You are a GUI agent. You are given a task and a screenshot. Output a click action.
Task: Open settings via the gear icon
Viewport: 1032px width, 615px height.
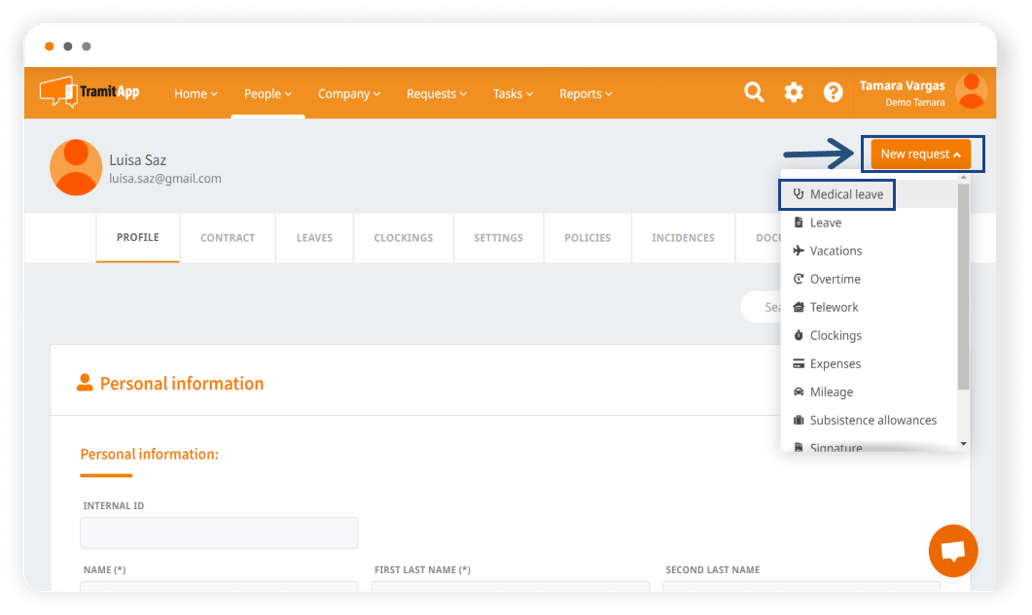(793, 93)
